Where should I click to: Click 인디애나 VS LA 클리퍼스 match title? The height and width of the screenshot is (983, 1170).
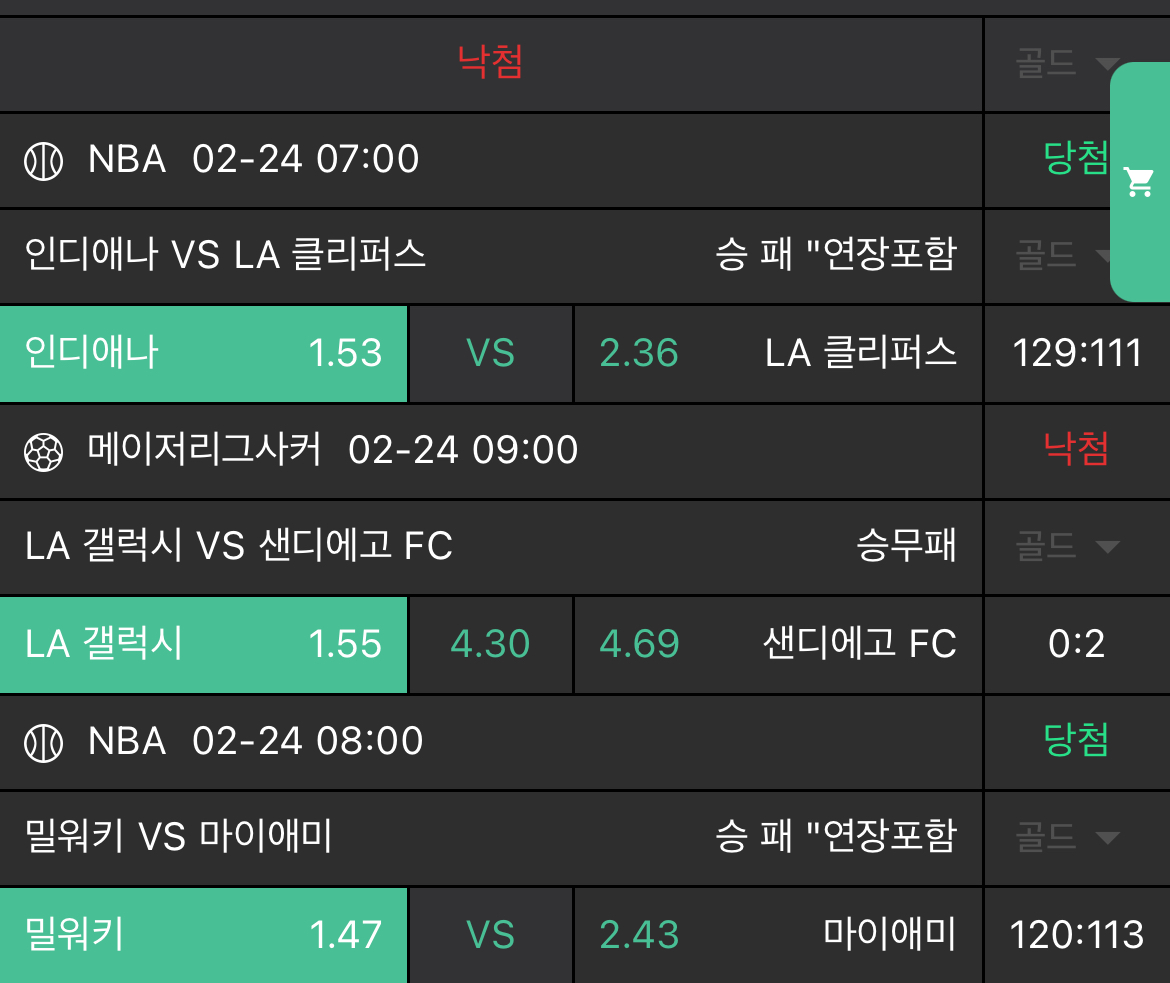226,255
